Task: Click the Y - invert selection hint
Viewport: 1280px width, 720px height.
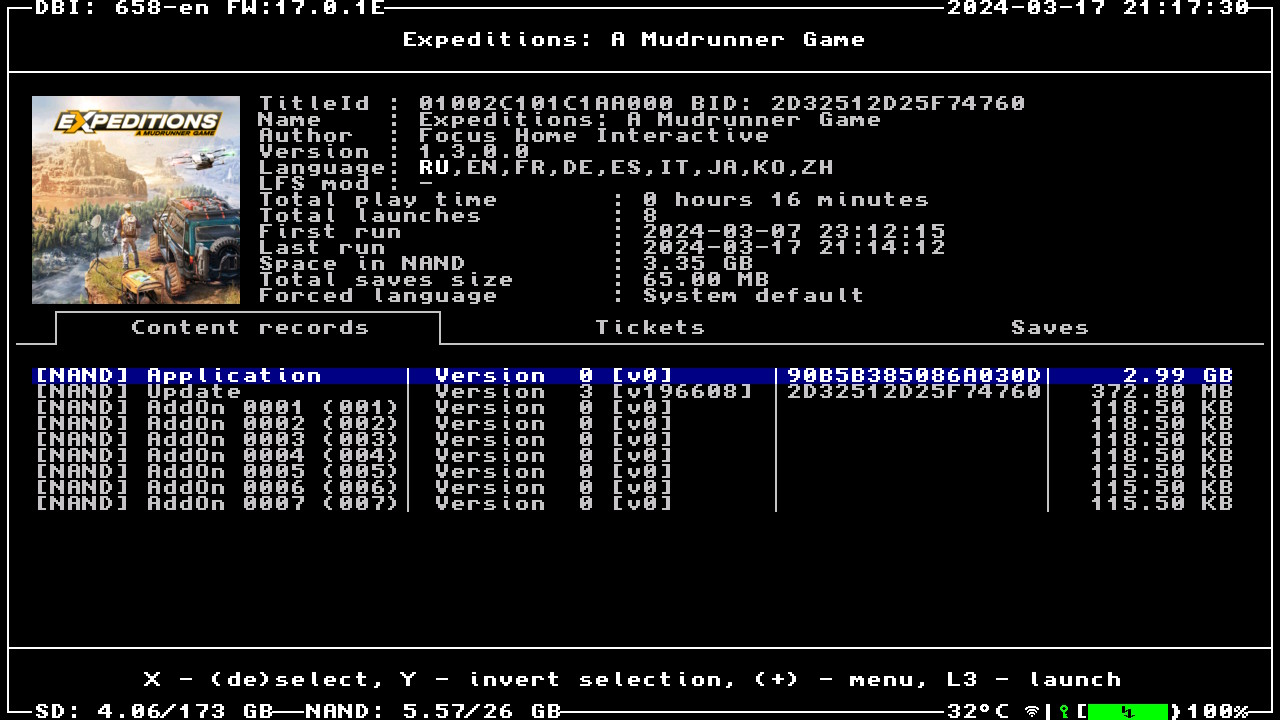Action: click(567, 680)
